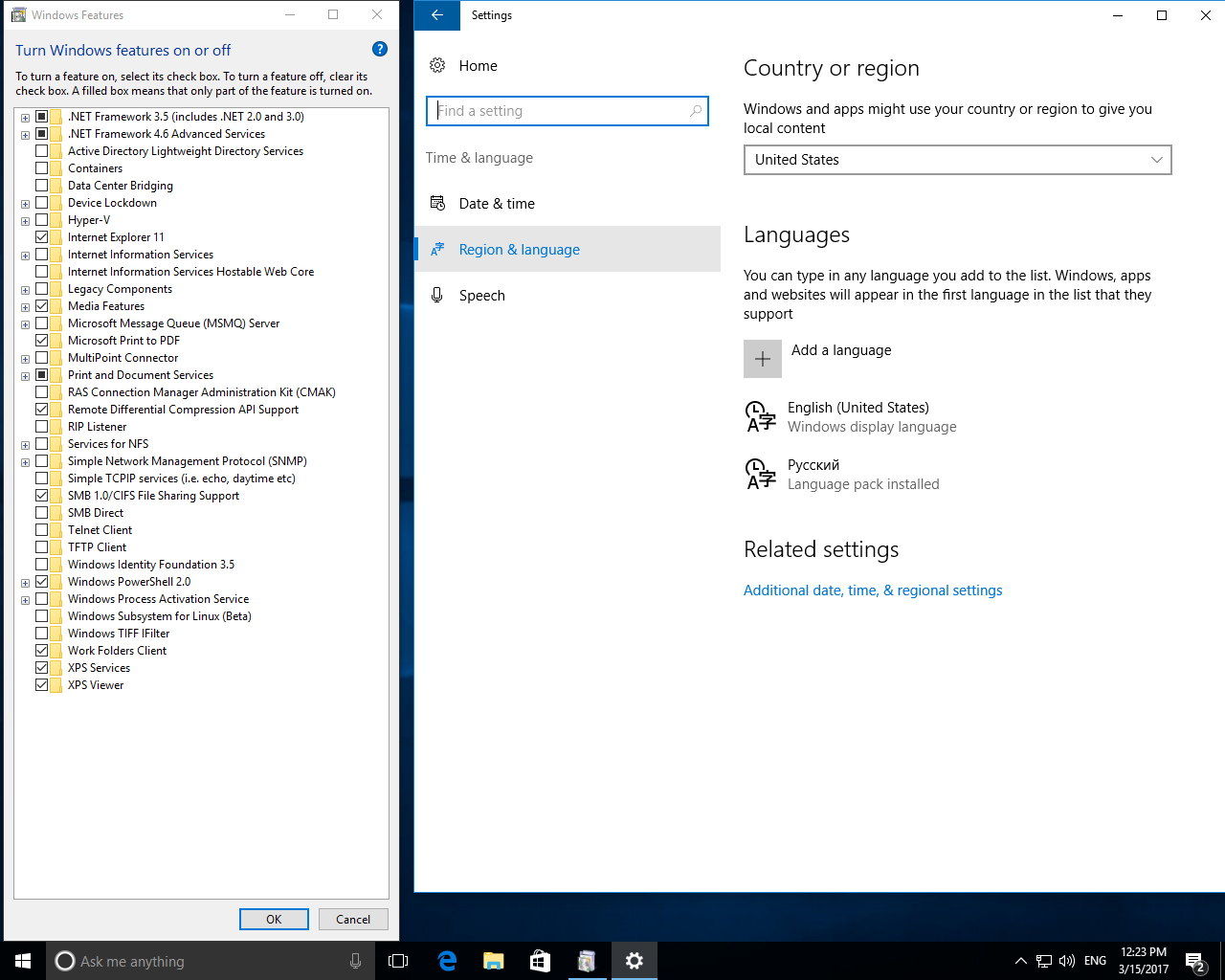Check Windows Subsystem for Linux (Beta)
The image size is (1225, 980).
point(42,615)
